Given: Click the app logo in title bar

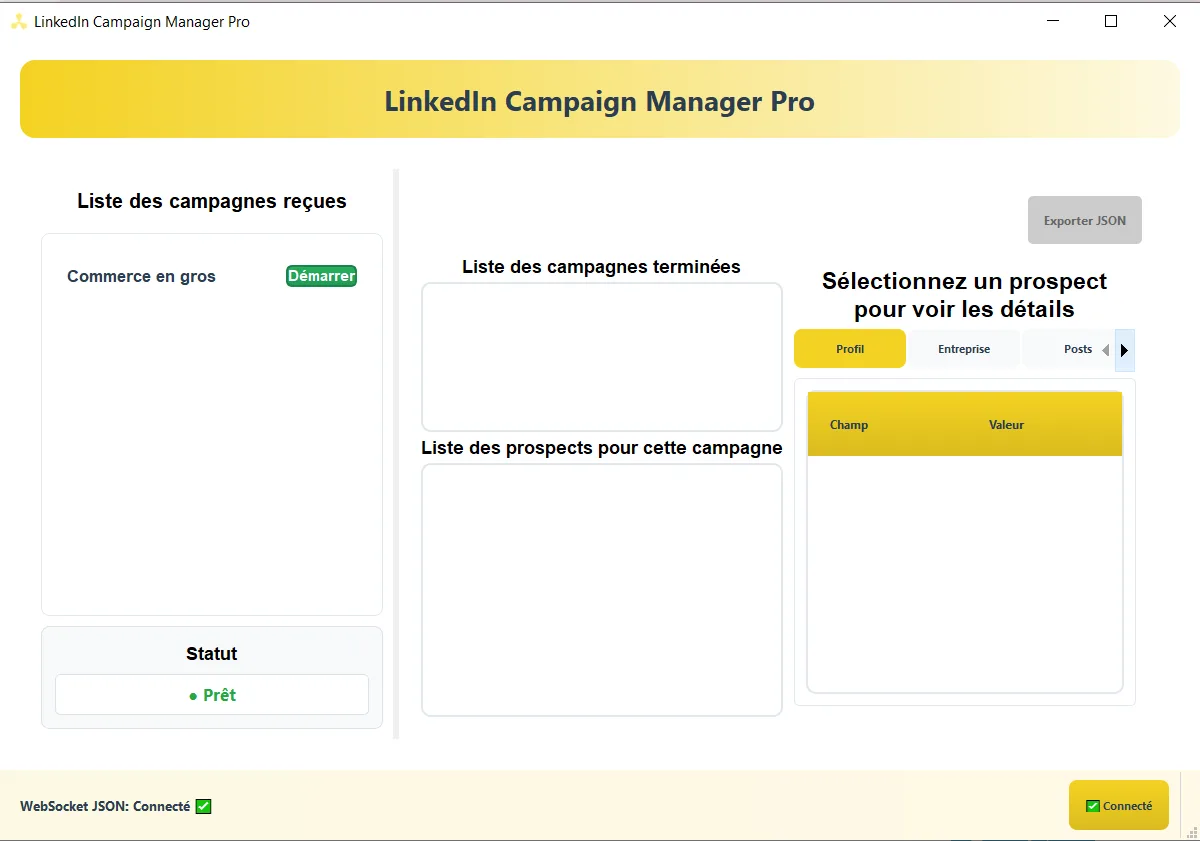Looking at the screenshot, I should pyautogui.click(x=19, y=22).
